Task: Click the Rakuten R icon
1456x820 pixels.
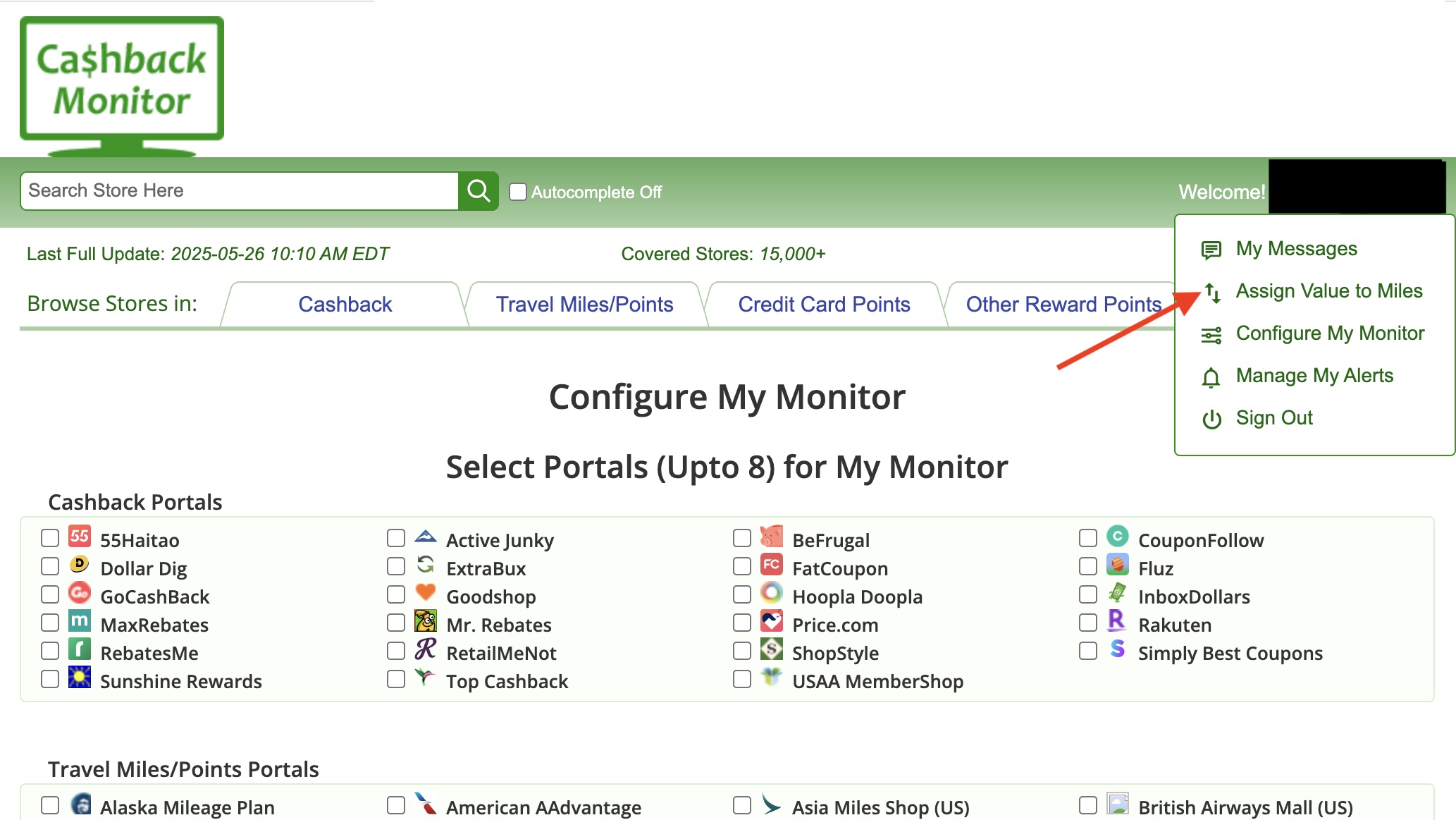Action: tap(1117, 621)
